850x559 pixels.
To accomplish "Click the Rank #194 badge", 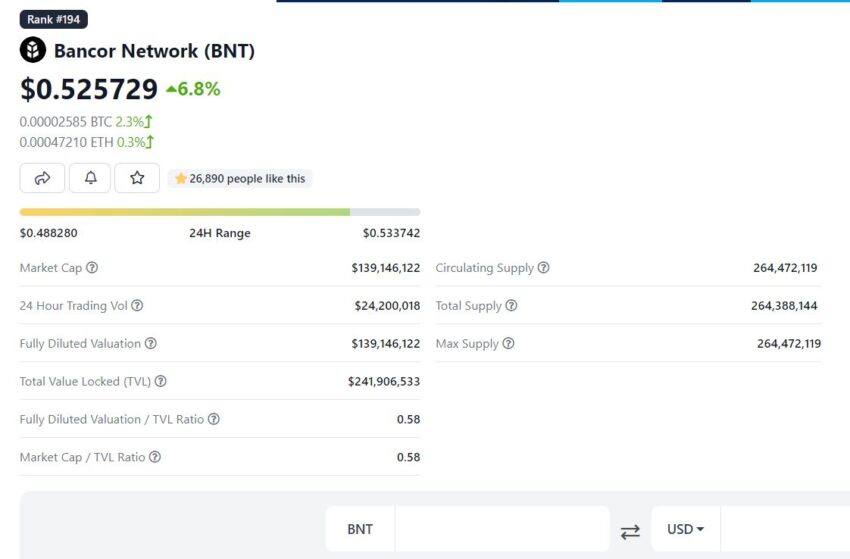I will pos(54,19).
